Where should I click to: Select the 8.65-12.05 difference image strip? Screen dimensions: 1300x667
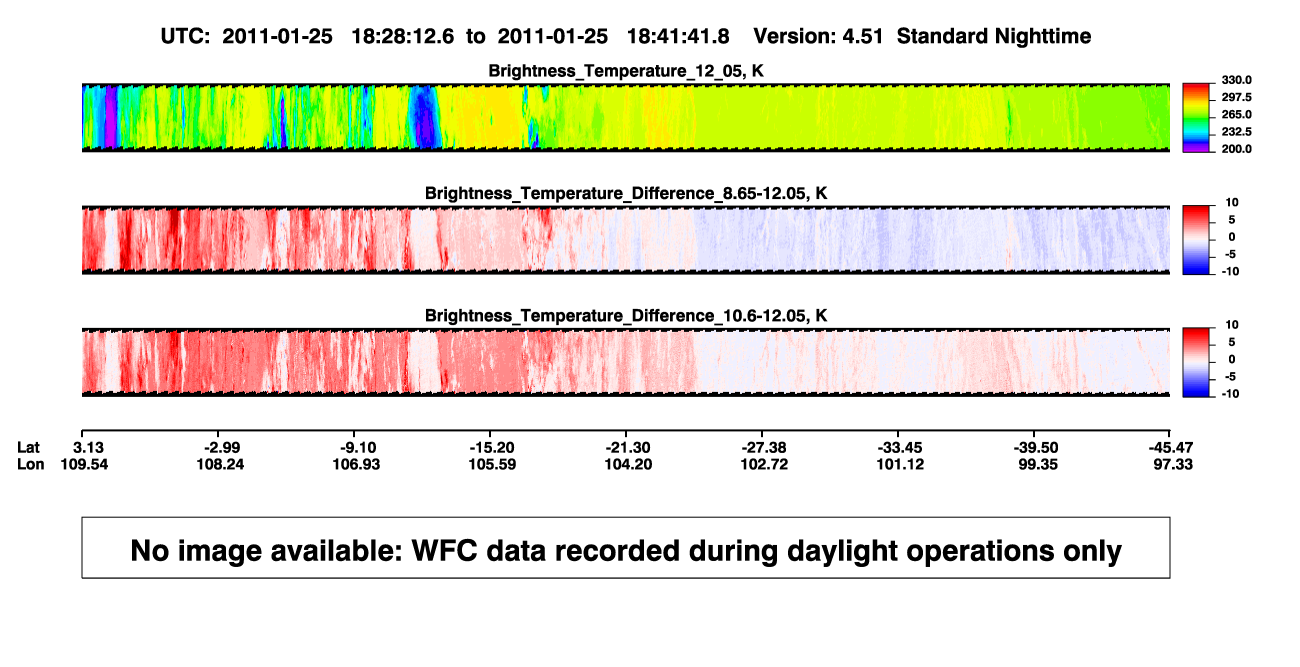point(625,240)
